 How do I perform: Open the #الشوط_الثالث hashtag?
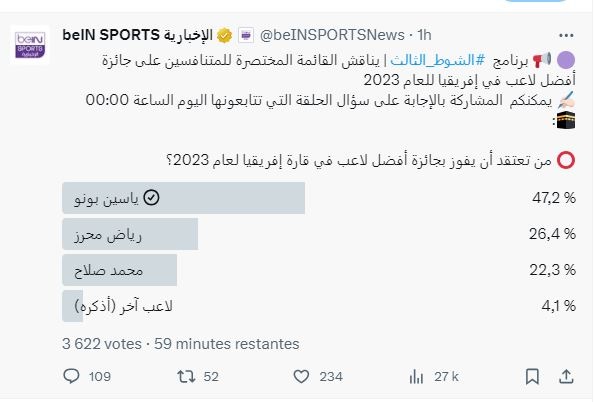click(x=438, y=60)
